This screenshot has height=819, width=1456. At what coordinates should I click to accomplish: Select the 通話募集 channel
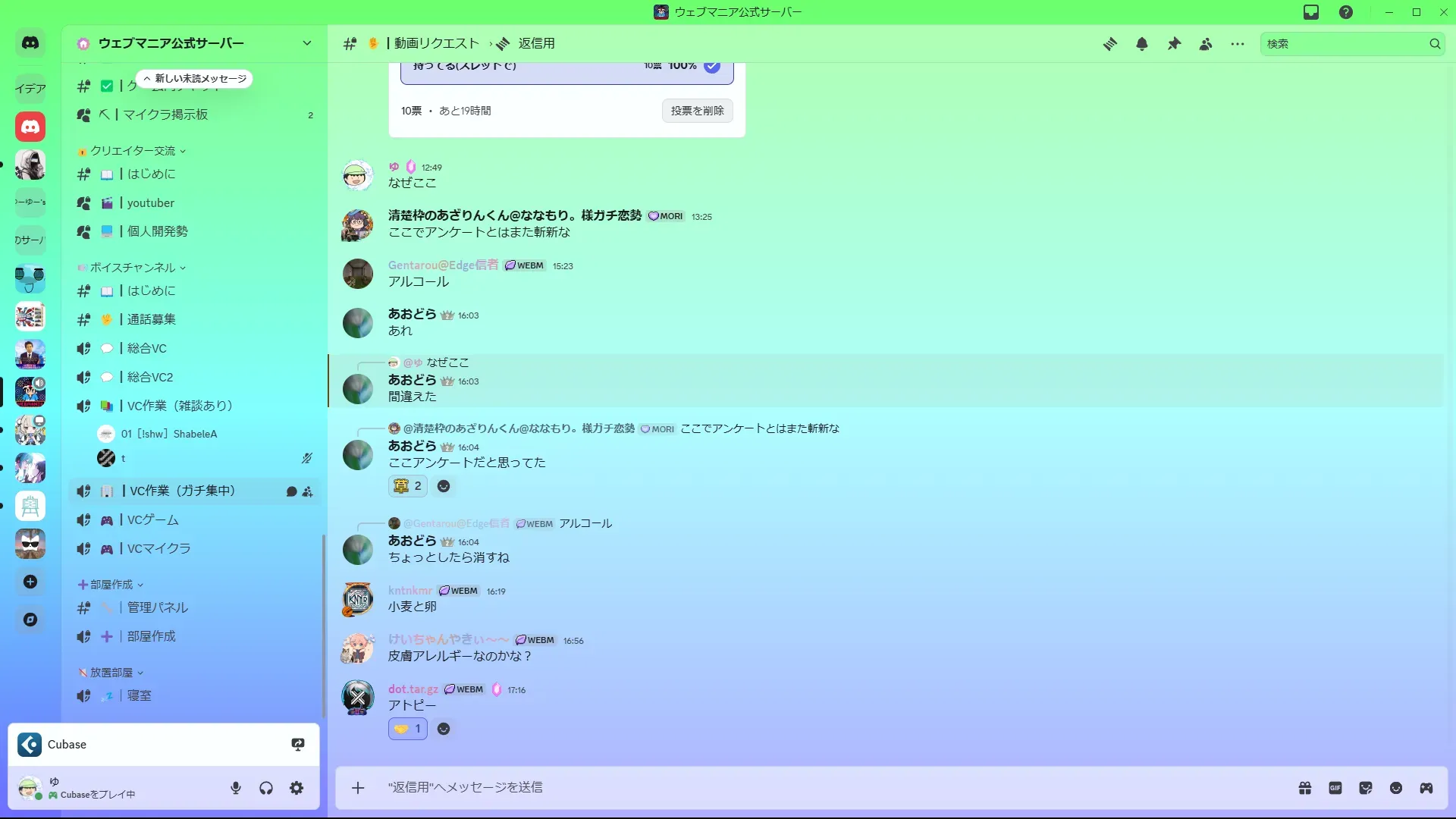pyautogui.click(x=151, y=319)
